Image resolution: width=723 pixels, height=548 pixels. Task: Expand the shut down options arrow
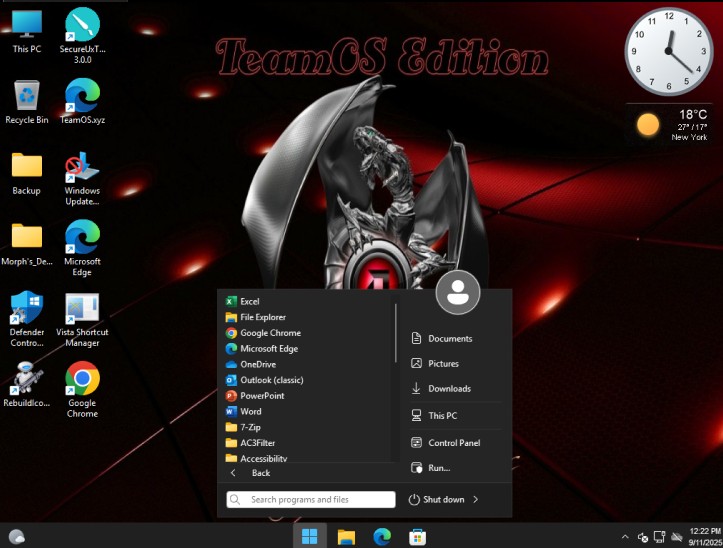point(476,500)
